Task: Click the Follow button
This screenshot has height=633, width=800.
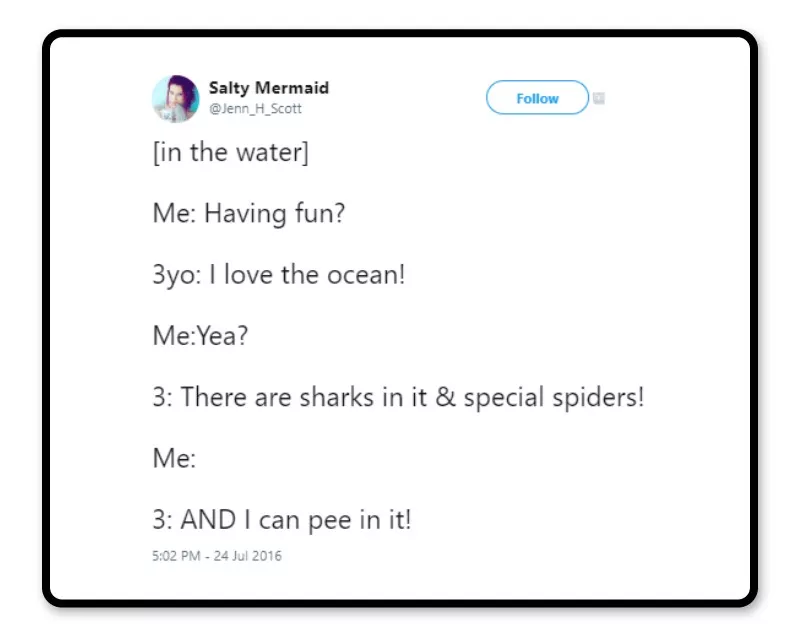Action: (x=537, y=97)
